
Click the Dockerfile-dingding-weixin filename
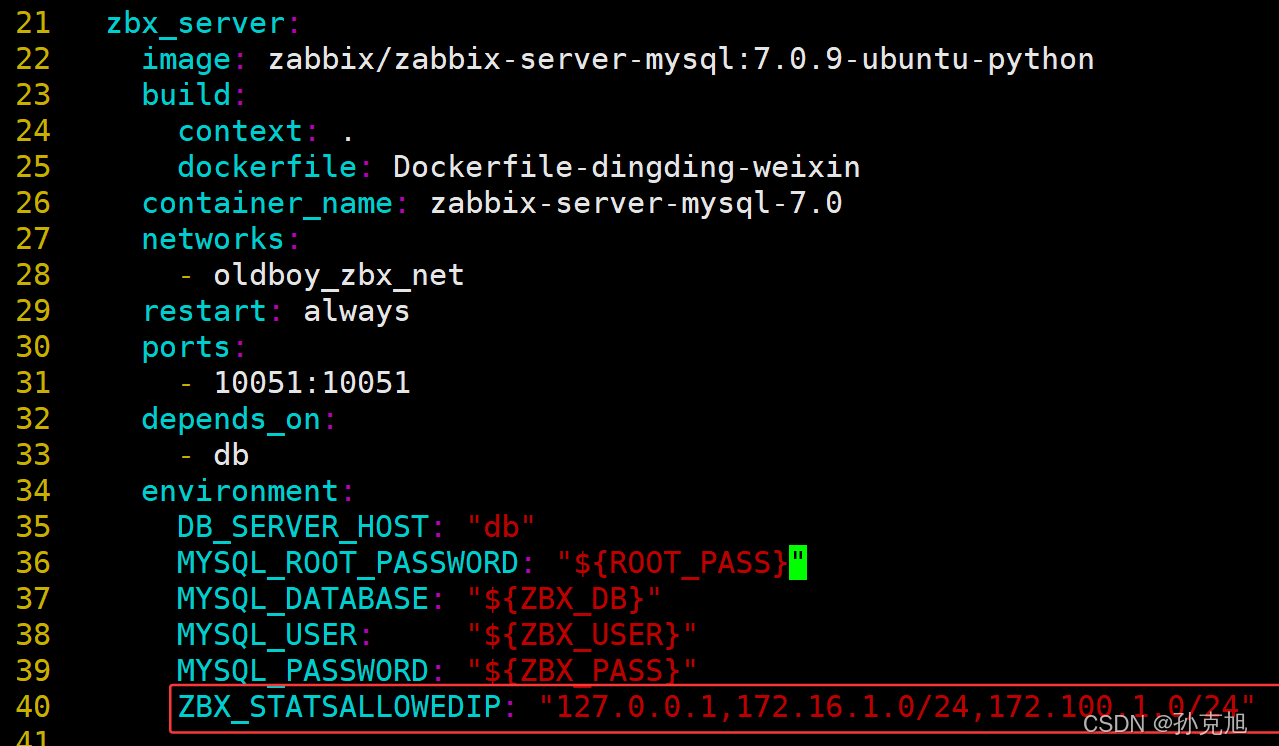(x=627, y=167)
